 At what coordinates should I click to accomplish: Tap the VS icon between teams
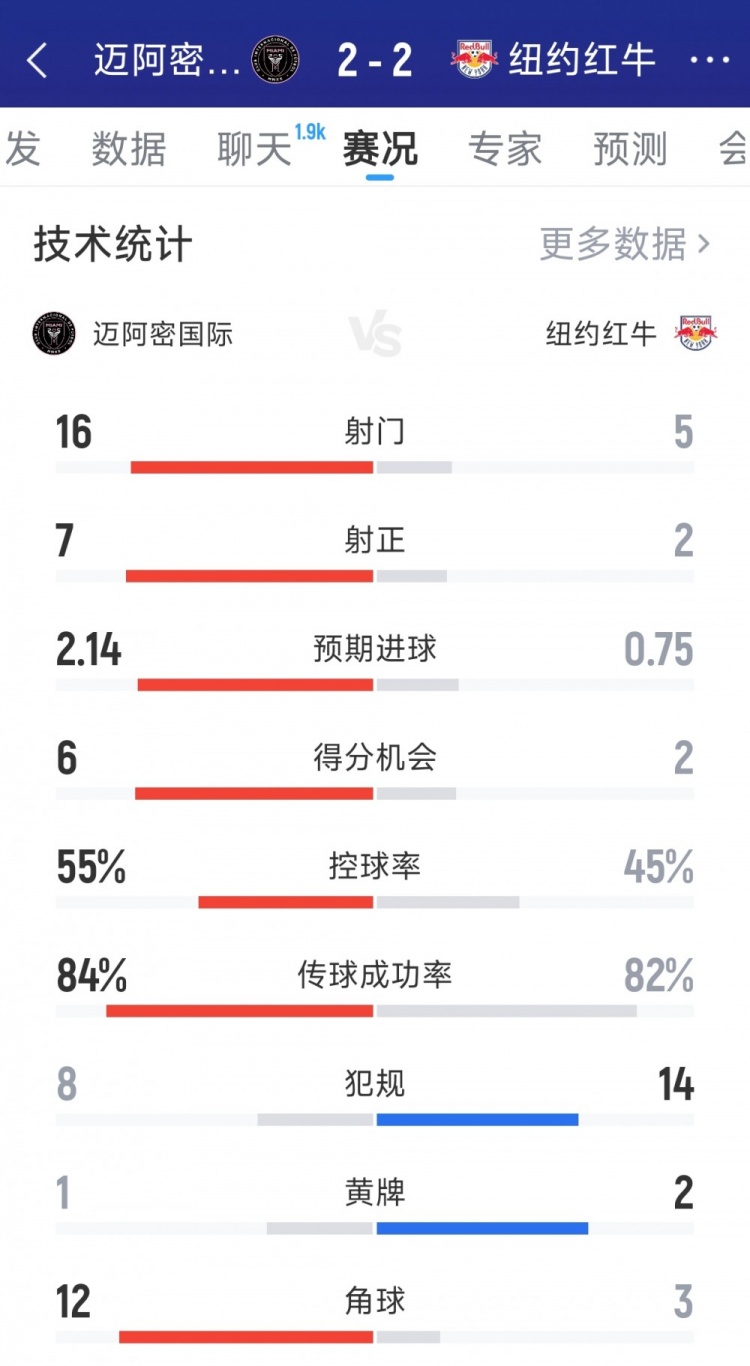pyautogui.click(x=375, y=335)
